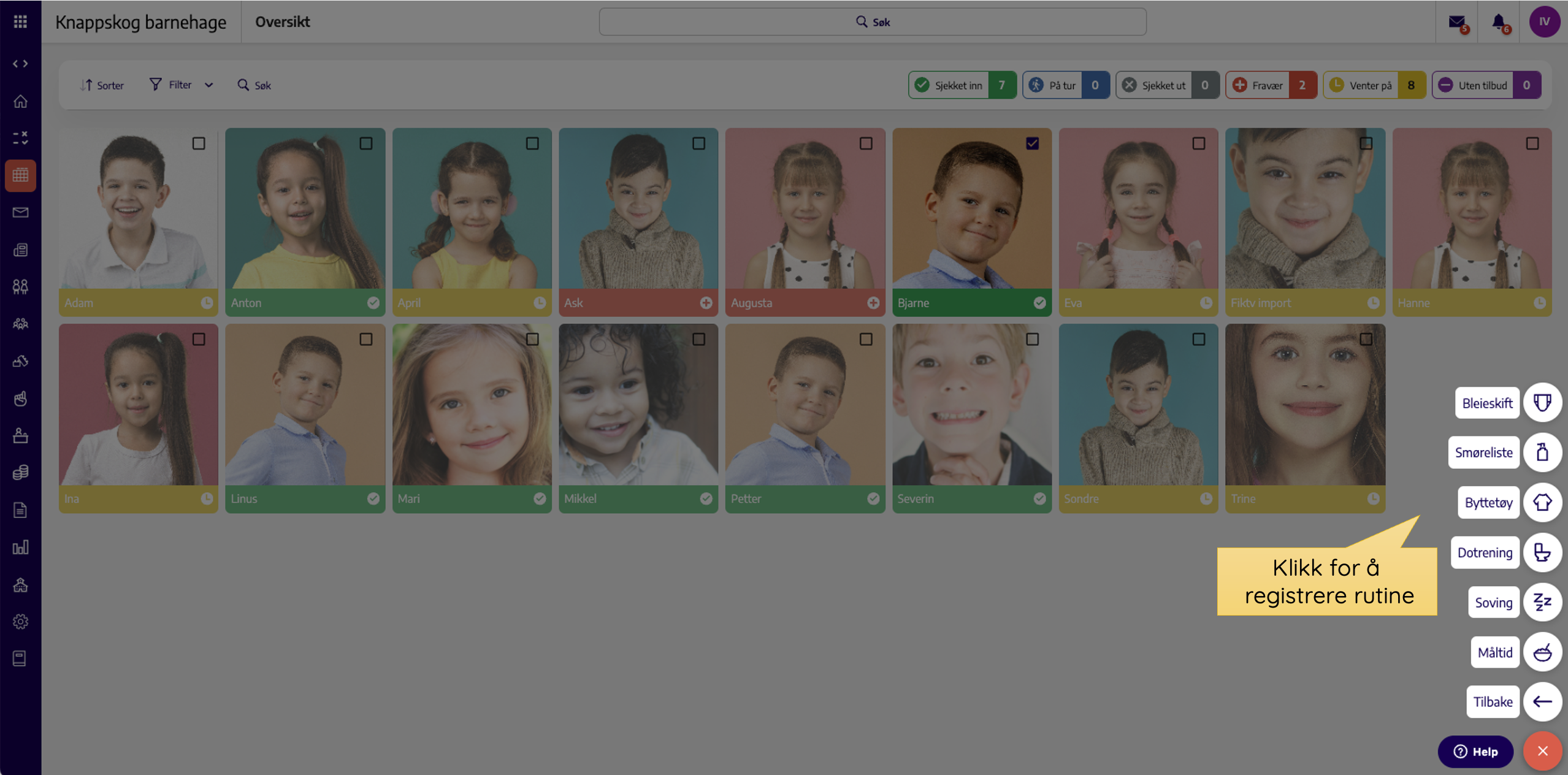This screenshot has width=1568, height=775.
Task: Click the plus status icon on Ask card
Action: point(706,303)
